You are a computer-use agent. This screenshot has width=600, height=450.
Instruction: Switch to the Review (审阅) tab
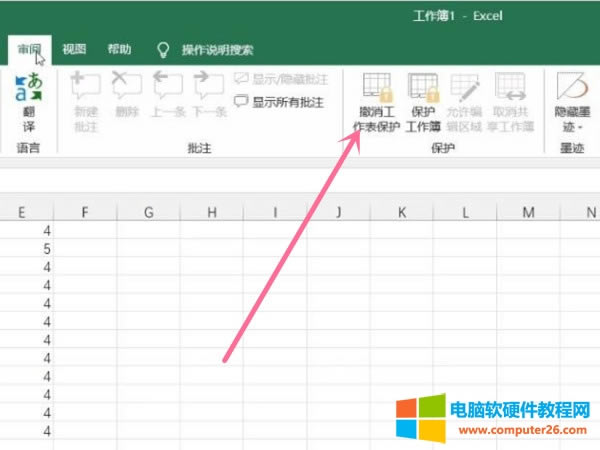(x=28, y=49)
